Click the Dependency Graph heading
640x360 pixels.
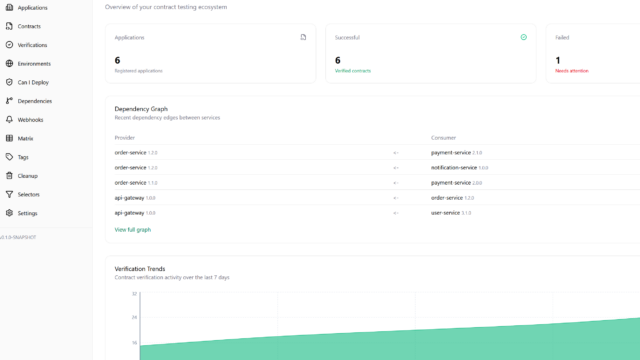click(141, 109)
